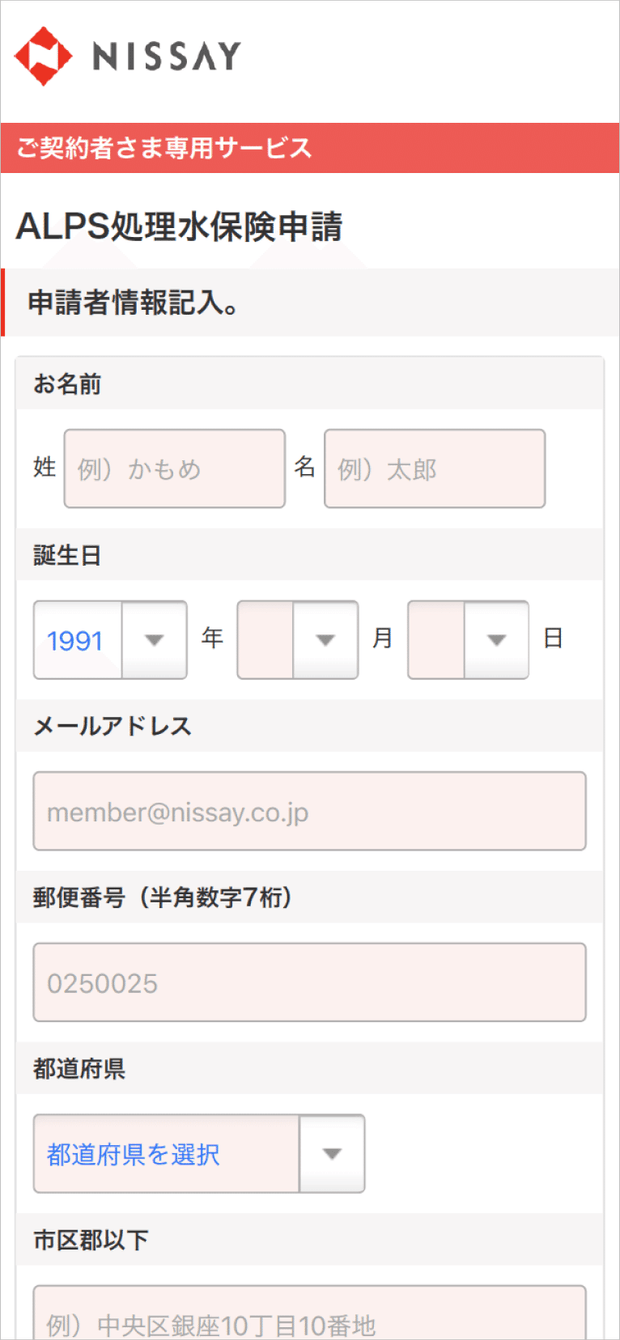Click the email address input field
This screenshot has width=620, height=1340.
point(310,811)
